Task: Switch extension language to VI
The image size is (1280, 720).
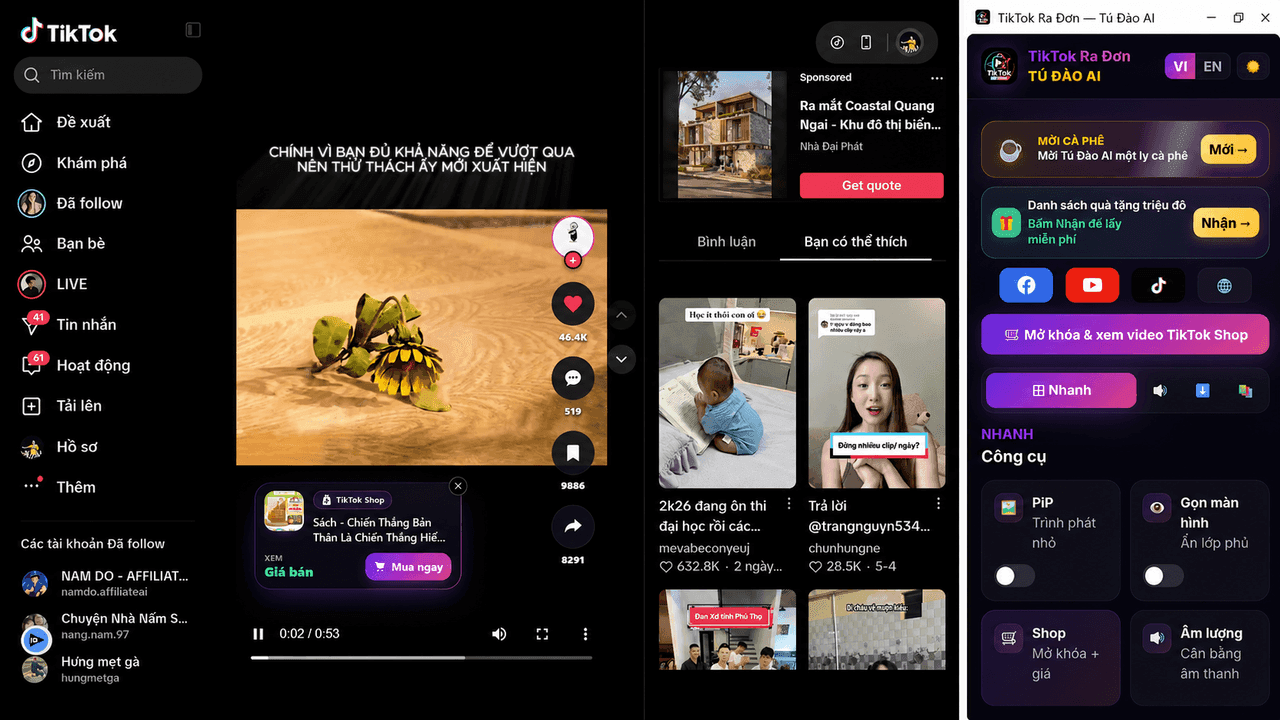Action: (1181, 67)
